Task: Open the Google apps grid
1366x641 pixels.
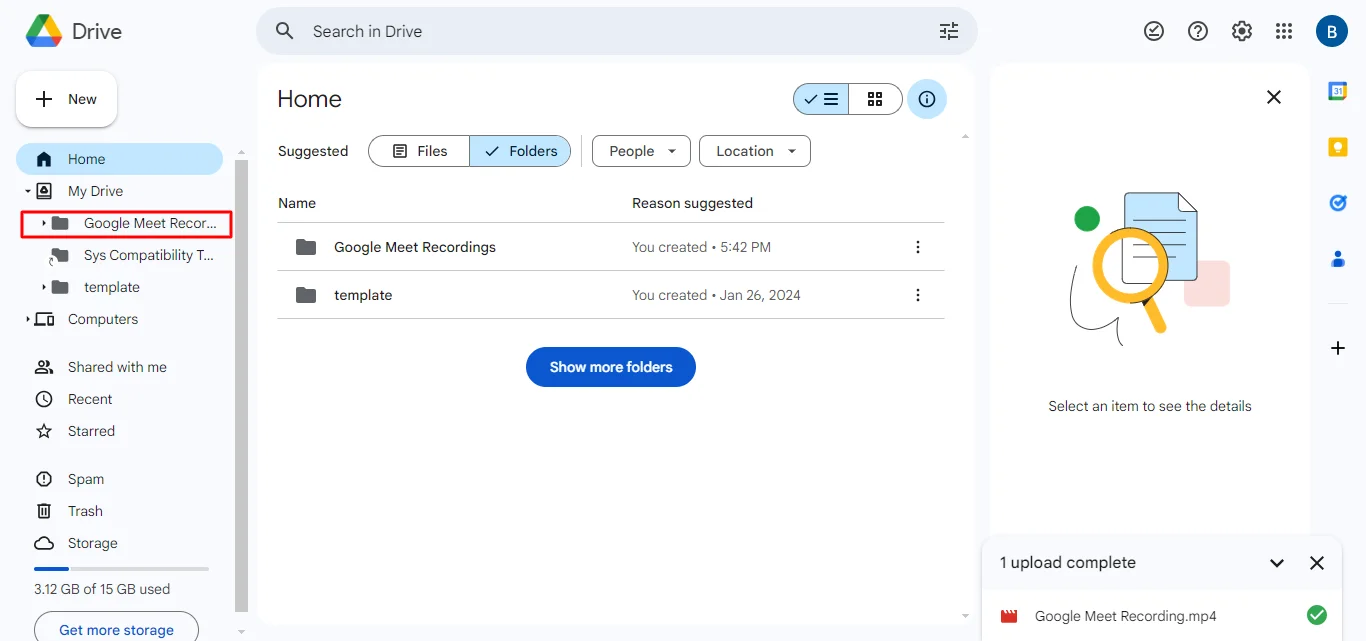Action: [x=1284, y=31]
